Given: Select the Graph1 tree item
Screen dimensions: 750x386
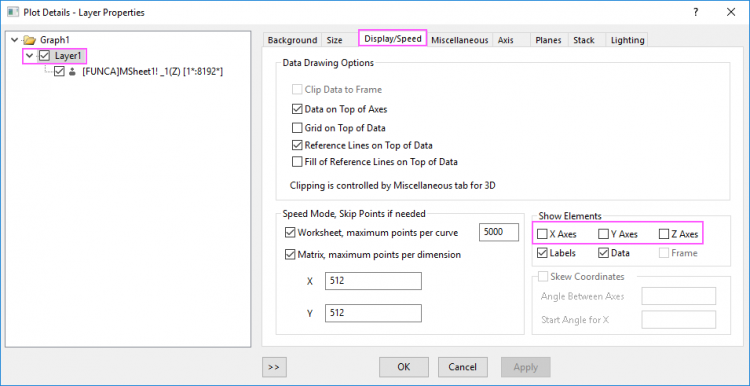Looking at the screenshot, I should coord(55,40).
